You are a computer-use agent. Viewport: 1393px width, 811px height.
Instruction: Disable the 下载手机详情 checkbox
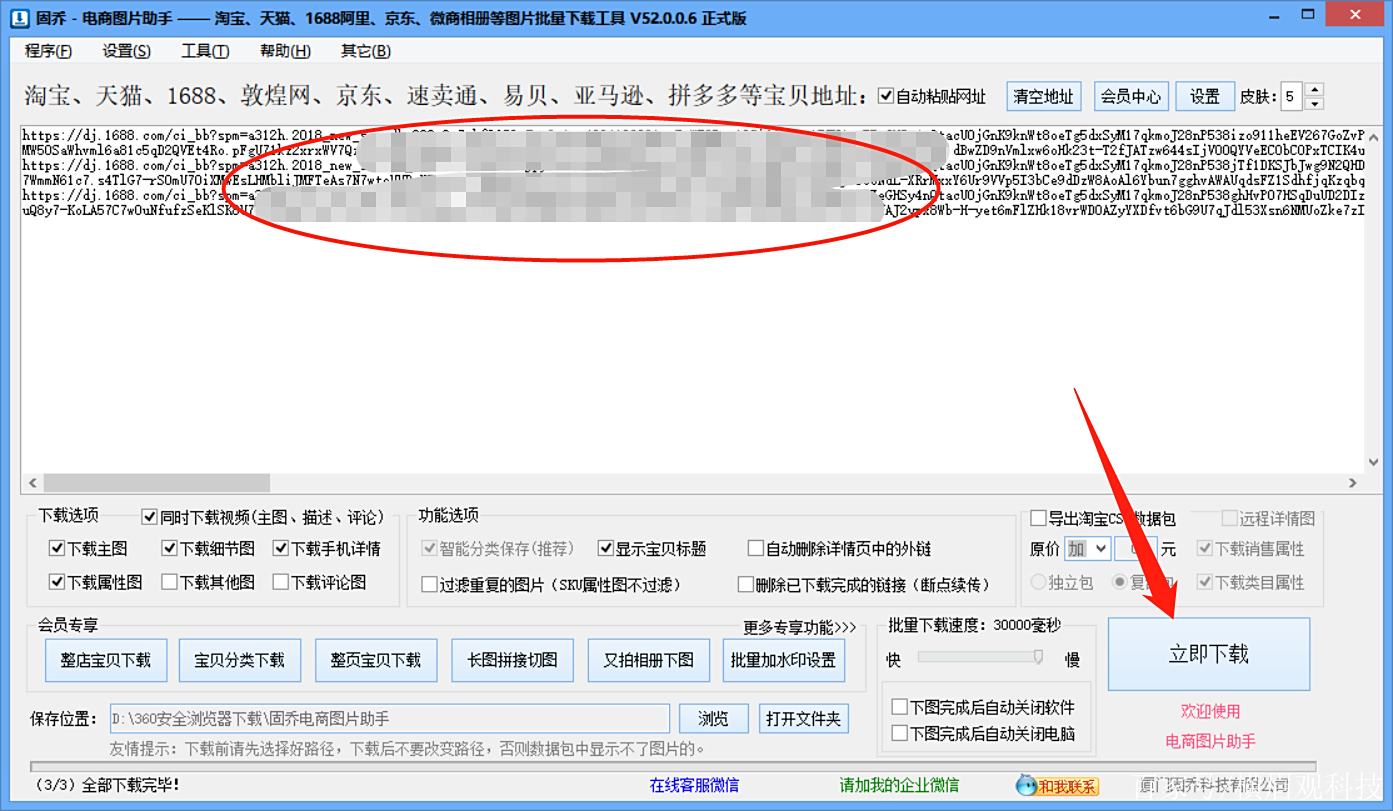click(281, 549)
